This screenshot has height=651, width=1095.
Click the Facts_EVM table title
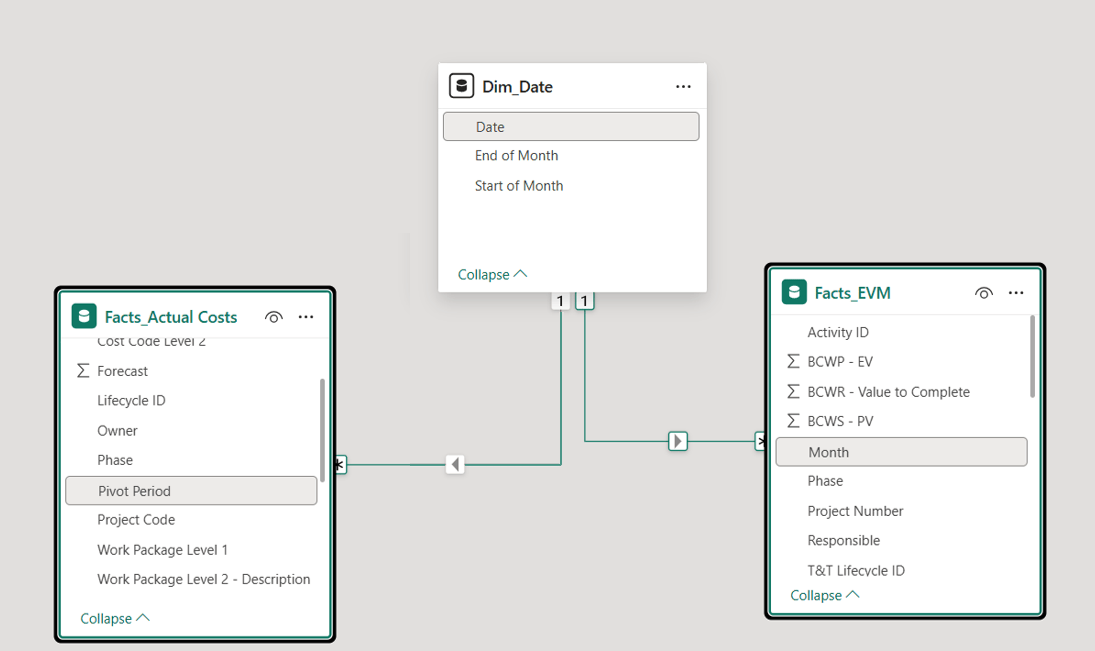pos(853,293)
